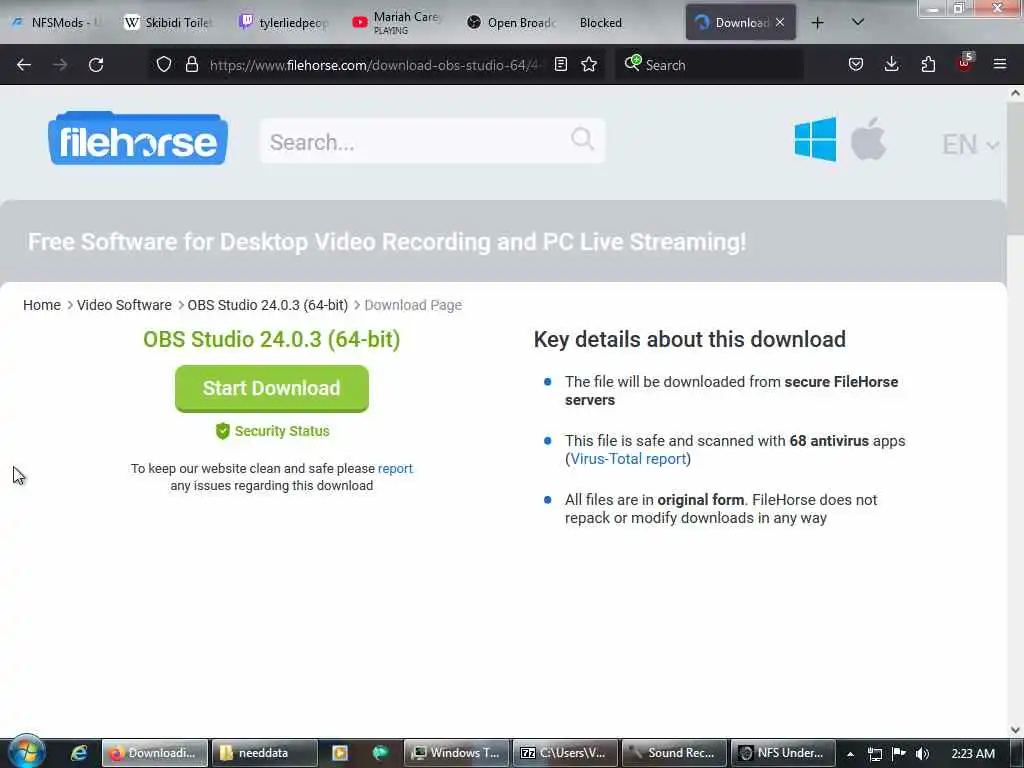Open the EN language dropdown
This screenshot has height=768, width=1024.
970,144
